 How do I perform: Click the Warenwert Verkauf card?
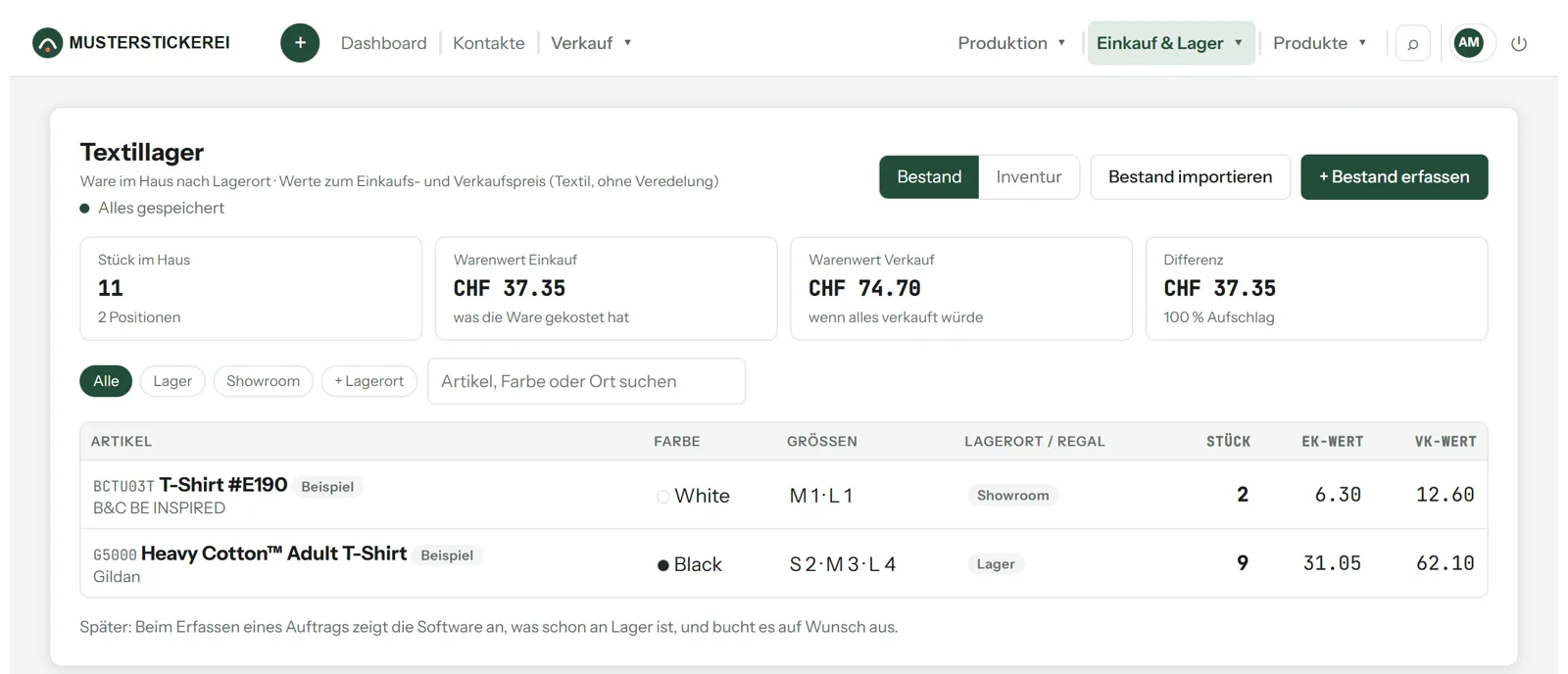click(x=961, y=289)
